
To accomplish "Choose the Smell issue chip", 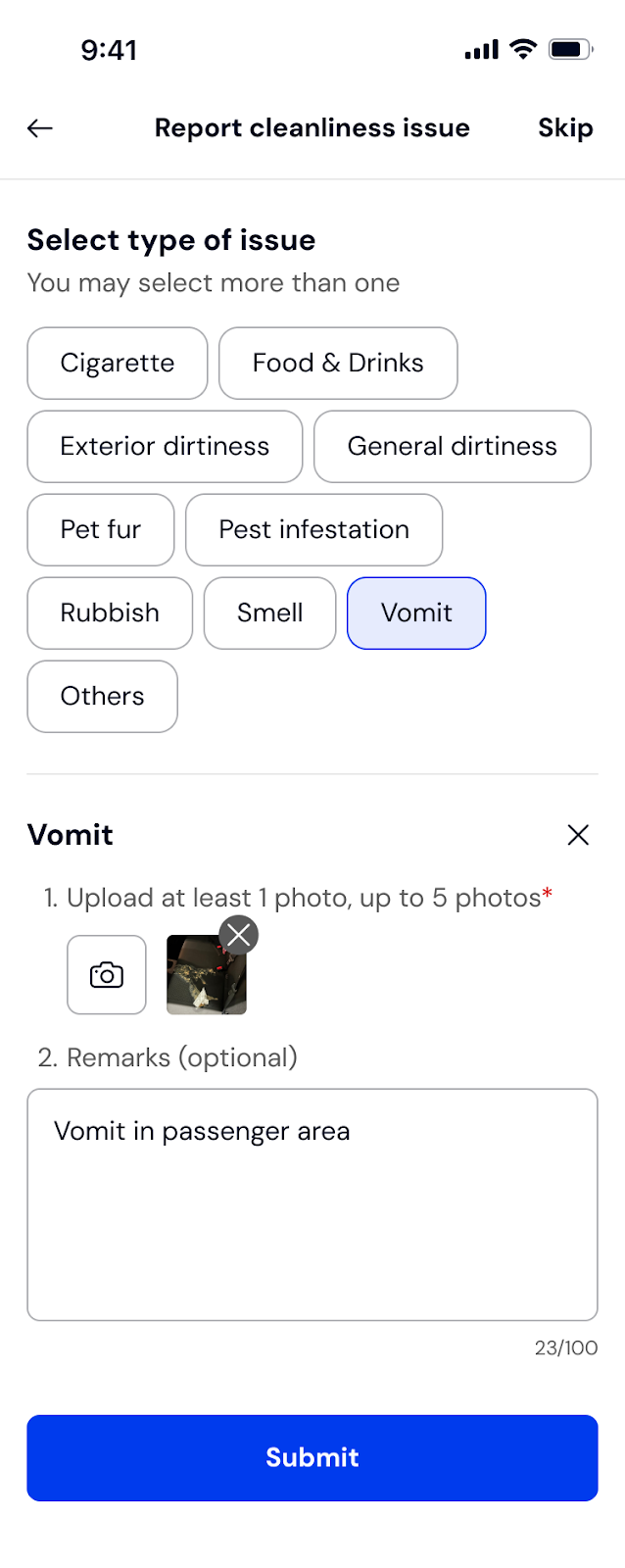I will point(269,613).
